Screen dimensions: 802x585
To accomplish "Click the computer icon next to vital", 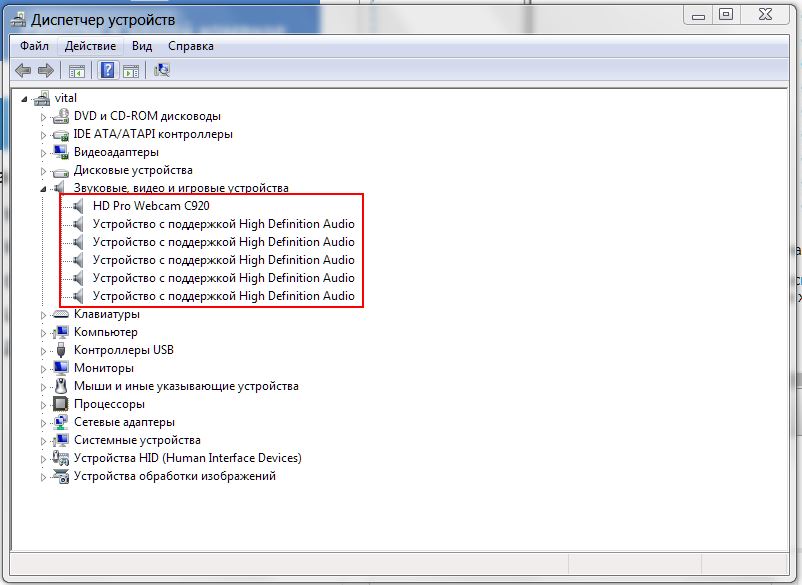I will 42,98.
